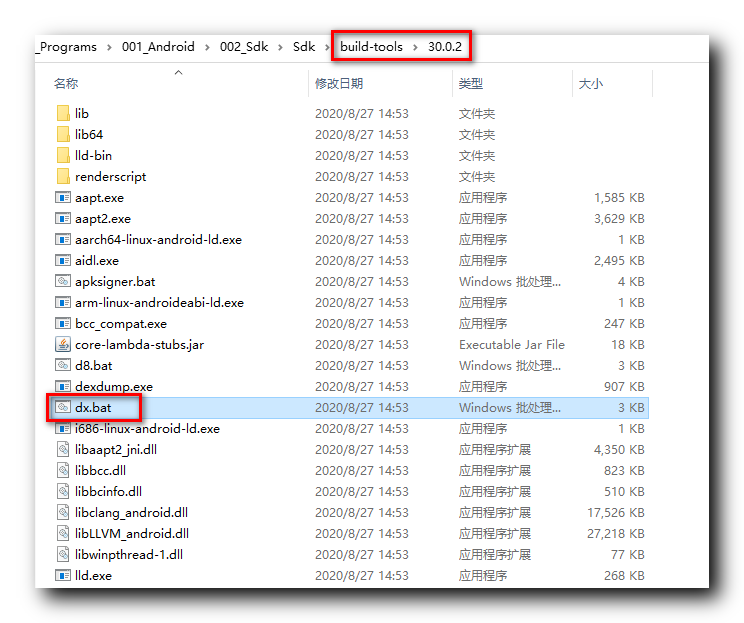This screenshot has width=744, height=623.
Task: Navigate to 002_Sdk breadcrumb
Action: point(244,46)
